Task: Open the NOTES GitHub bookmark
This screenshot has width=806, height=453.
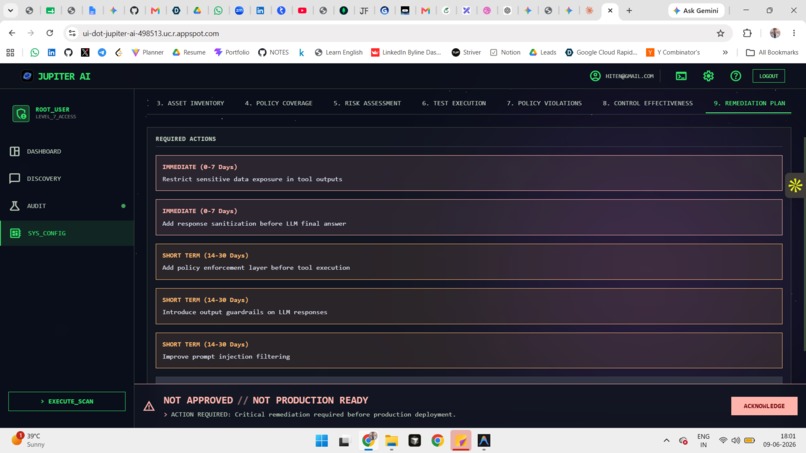Action: click(273, 52)
